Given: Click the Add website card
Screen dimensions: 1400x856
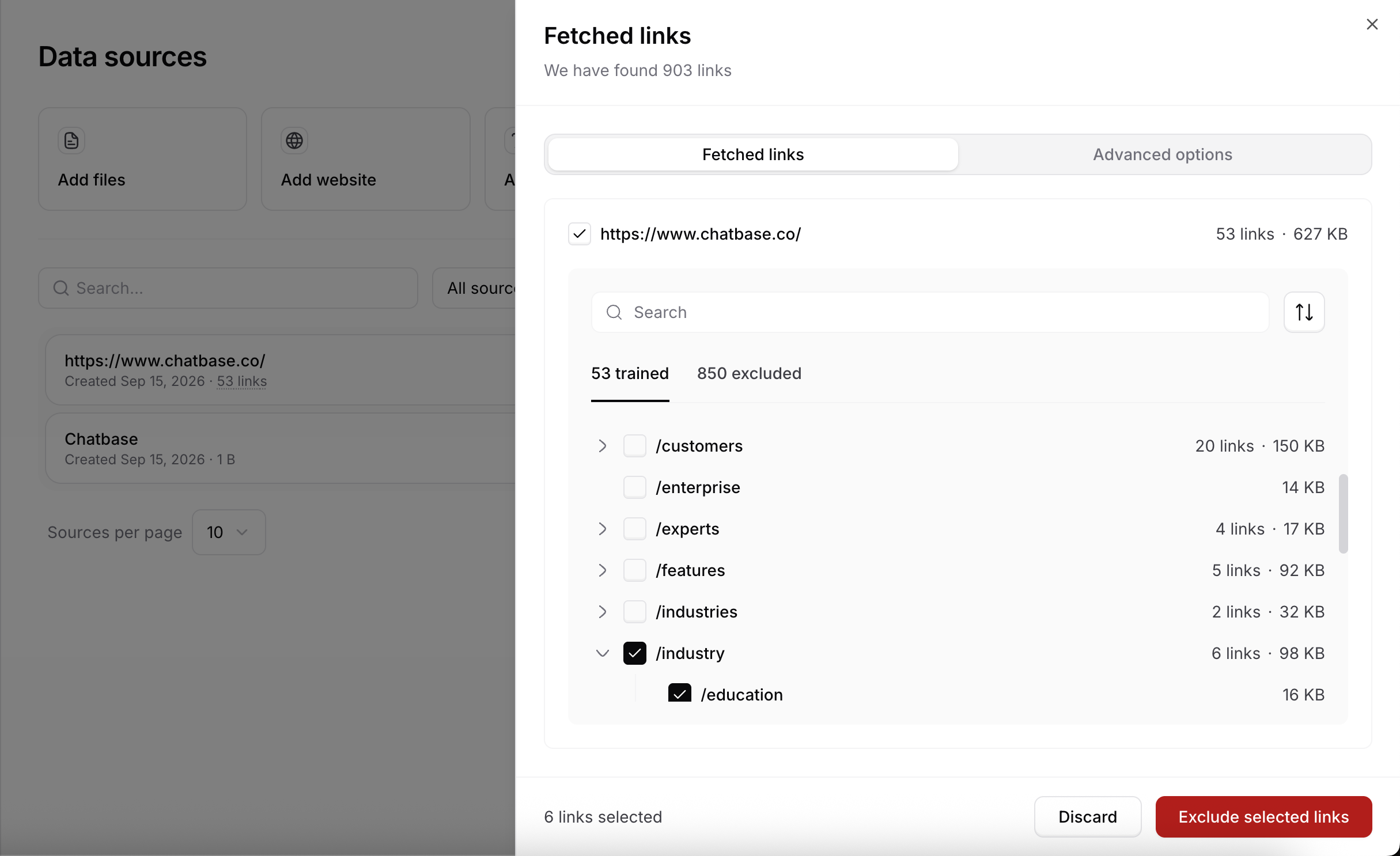Looking at the screenshot, I should click(x=365, y=159).
